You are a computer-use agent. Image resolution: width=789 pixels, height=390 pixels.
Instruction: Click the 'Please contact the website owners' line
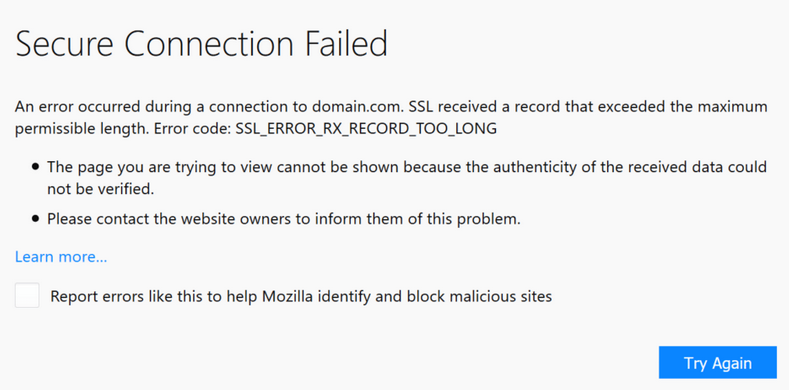[x=284, y=219]
